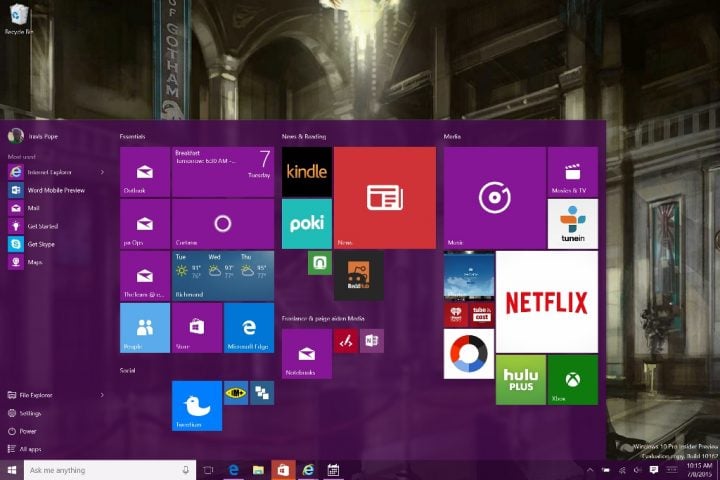This screenshot has width=720, height=480.
Task: Open the iHeartRadio small tile
Action: point(456,315)
